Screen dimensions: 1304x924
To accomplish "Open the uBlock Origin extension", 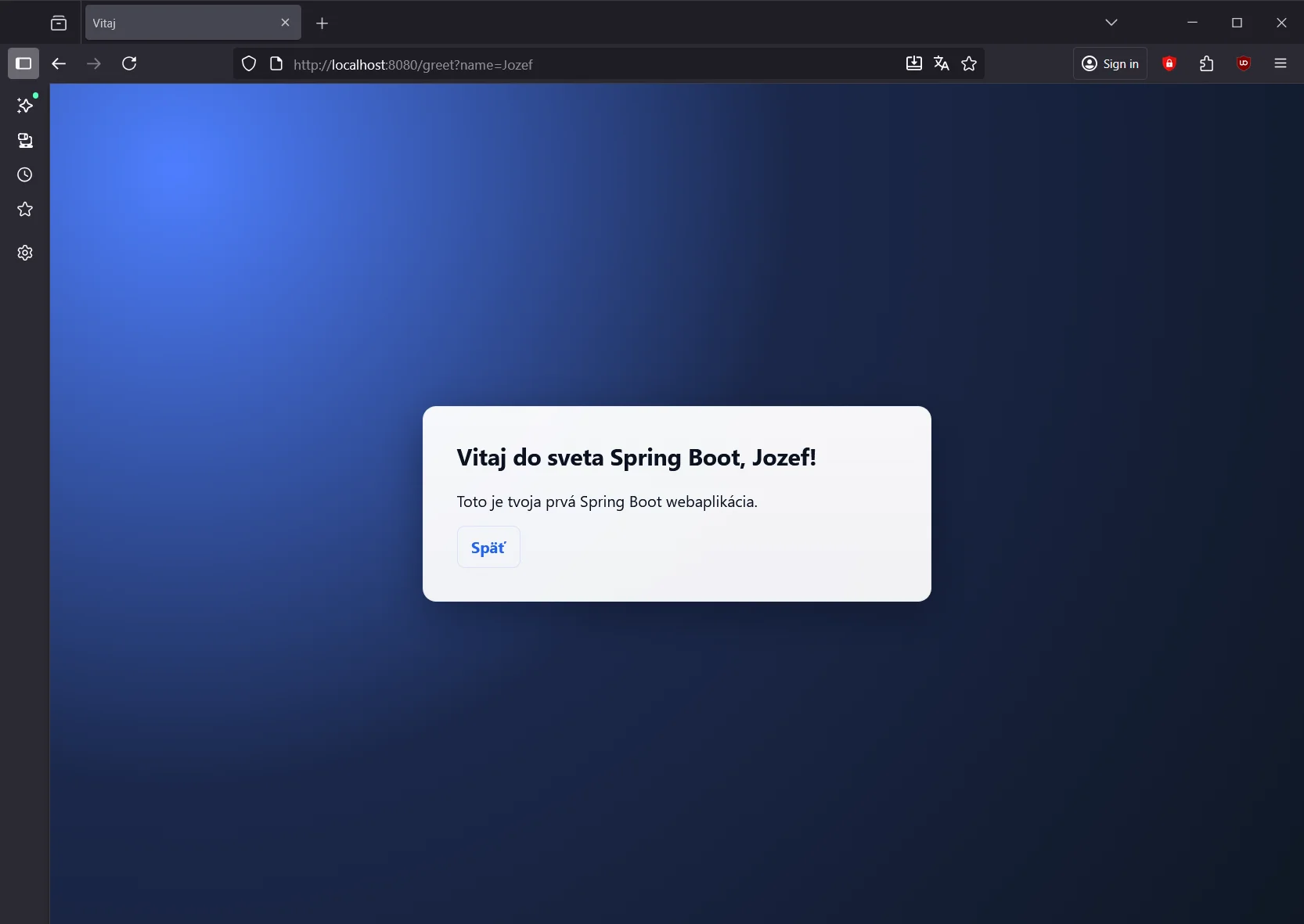I will (1244, 63).
